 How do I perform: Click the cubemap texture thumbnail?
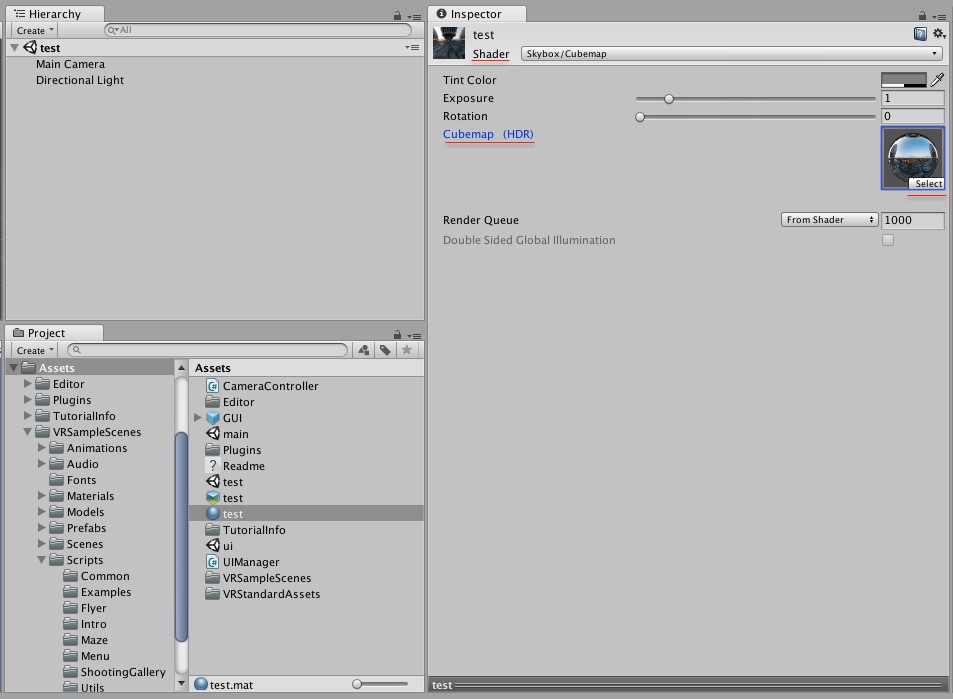913,158
